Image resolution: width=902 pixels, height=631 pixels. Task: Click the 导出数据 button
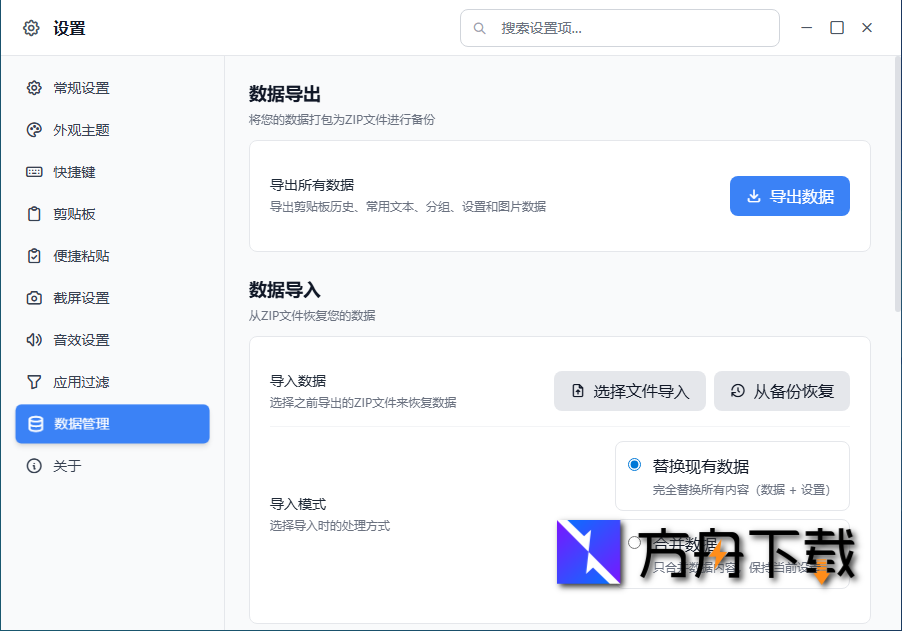(x=789, y=196)
